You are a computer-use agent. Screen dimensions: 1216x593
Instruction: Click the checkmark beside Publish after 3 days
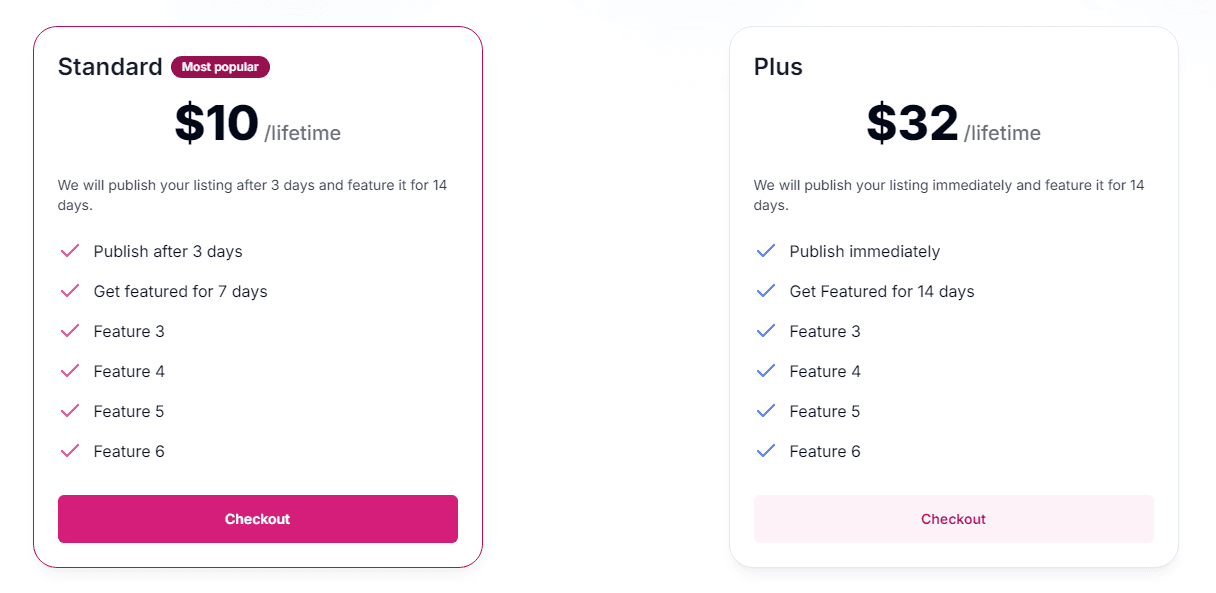pyautogui.click(x=70, y=251)
